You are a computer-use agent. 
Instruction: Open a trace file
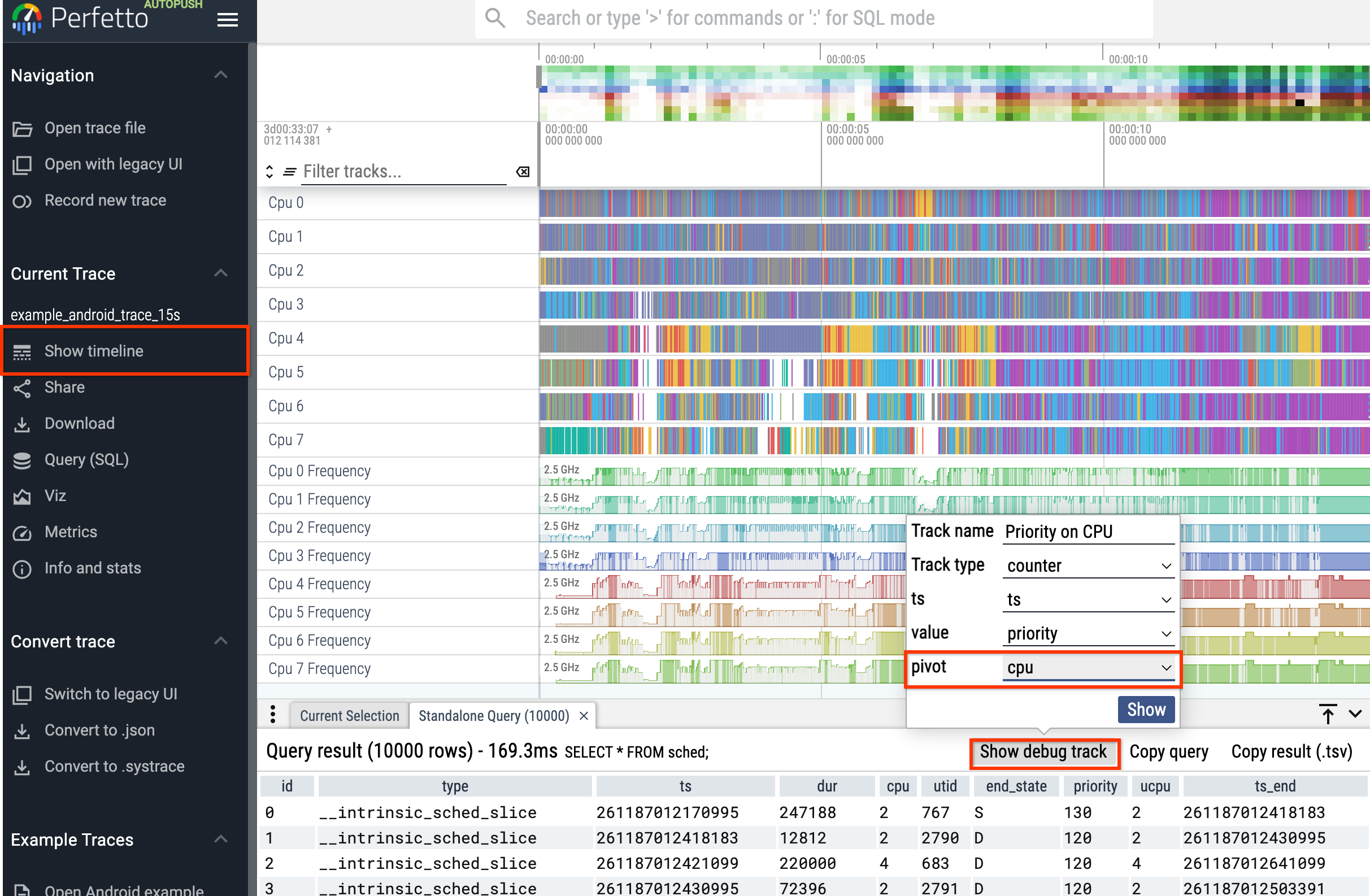94,128
